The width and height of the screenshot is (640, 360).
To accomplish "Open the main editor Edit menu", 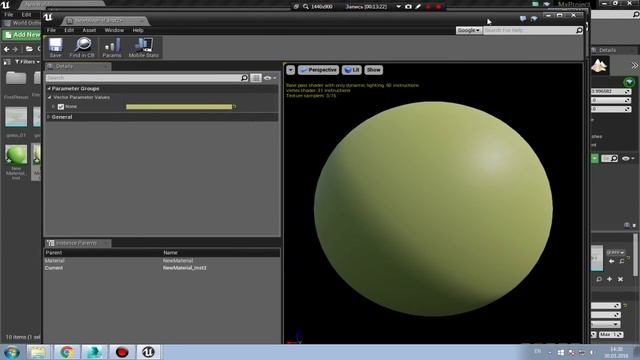I will [27, 14].
